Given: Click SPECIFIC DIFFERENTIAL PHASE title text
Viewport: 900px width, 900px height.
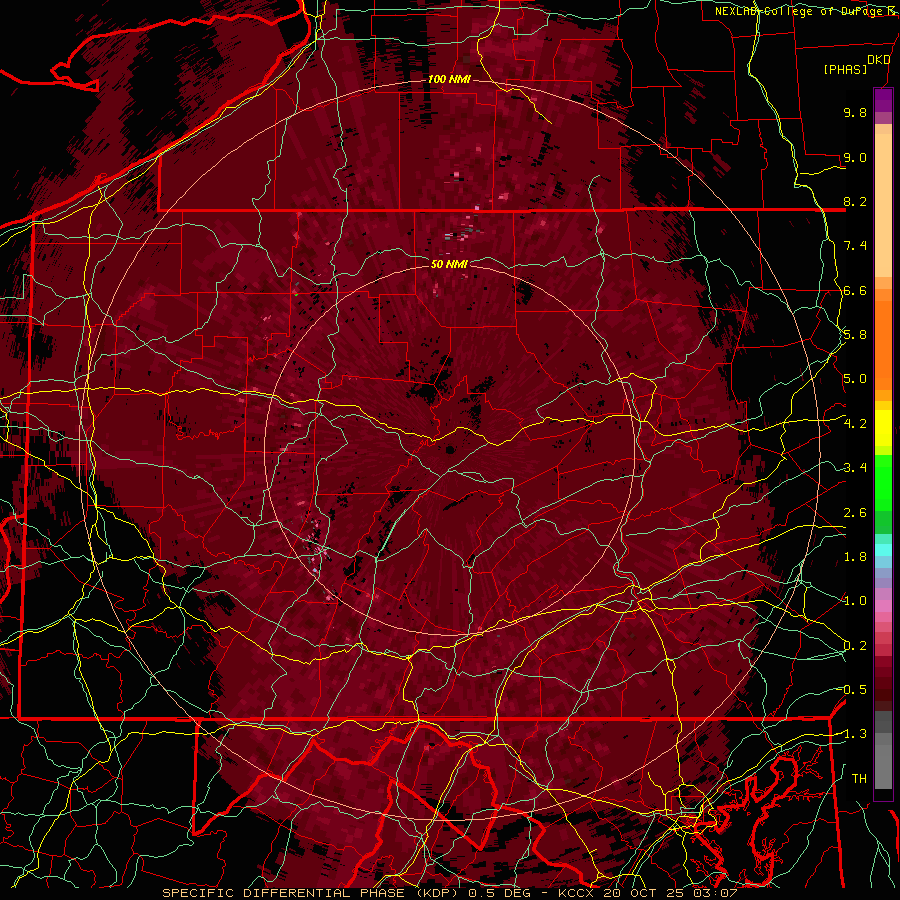Looking at the screenshot, I should click(285, 893).
